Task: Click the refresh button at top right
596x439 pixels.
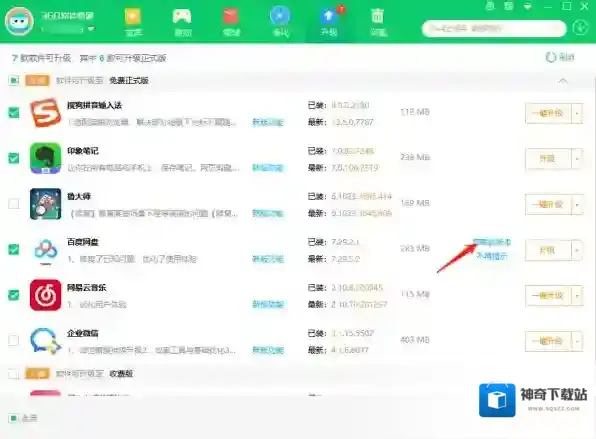Action: [560, 57]
